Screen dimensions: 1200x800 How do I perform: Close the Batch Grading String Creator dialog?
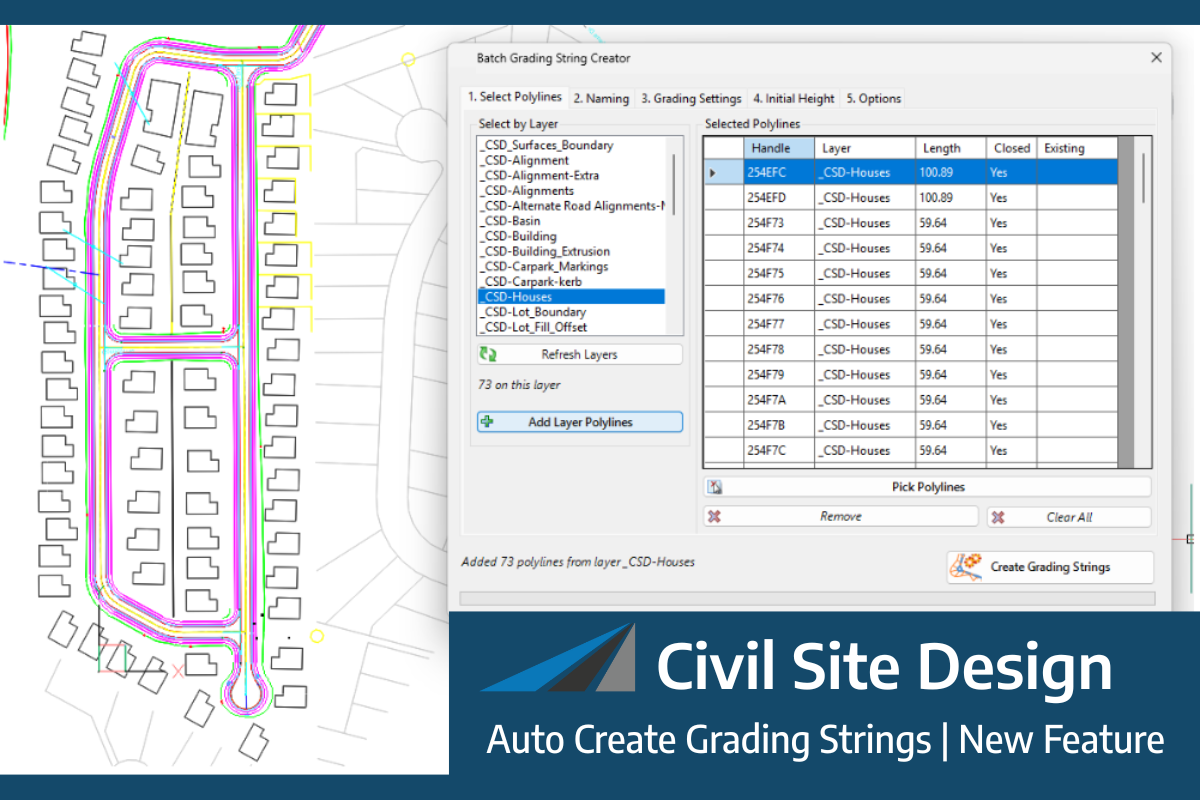click(x=1156, y=58)
